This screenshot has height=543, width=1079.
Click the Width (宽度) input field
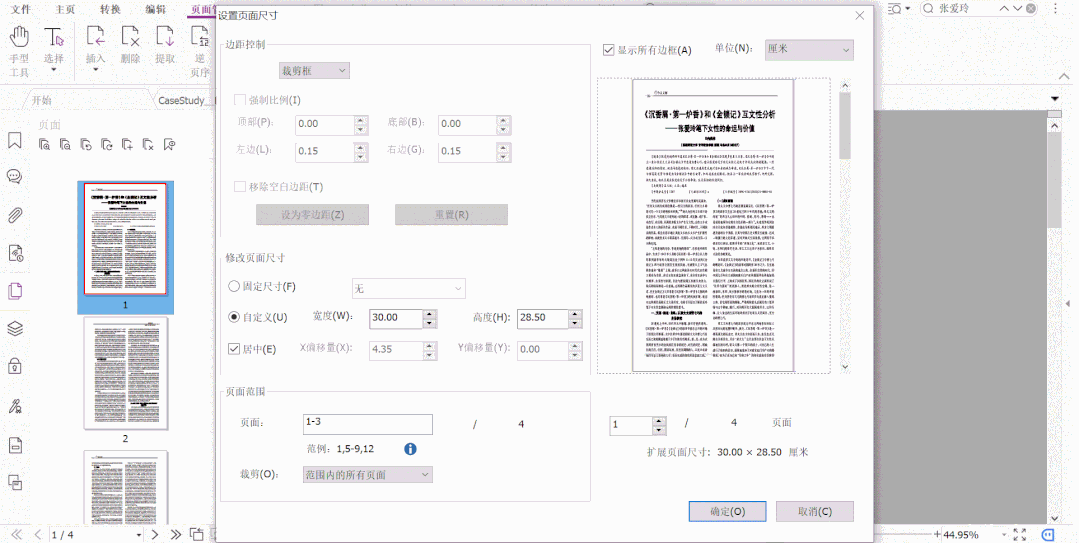396,317
